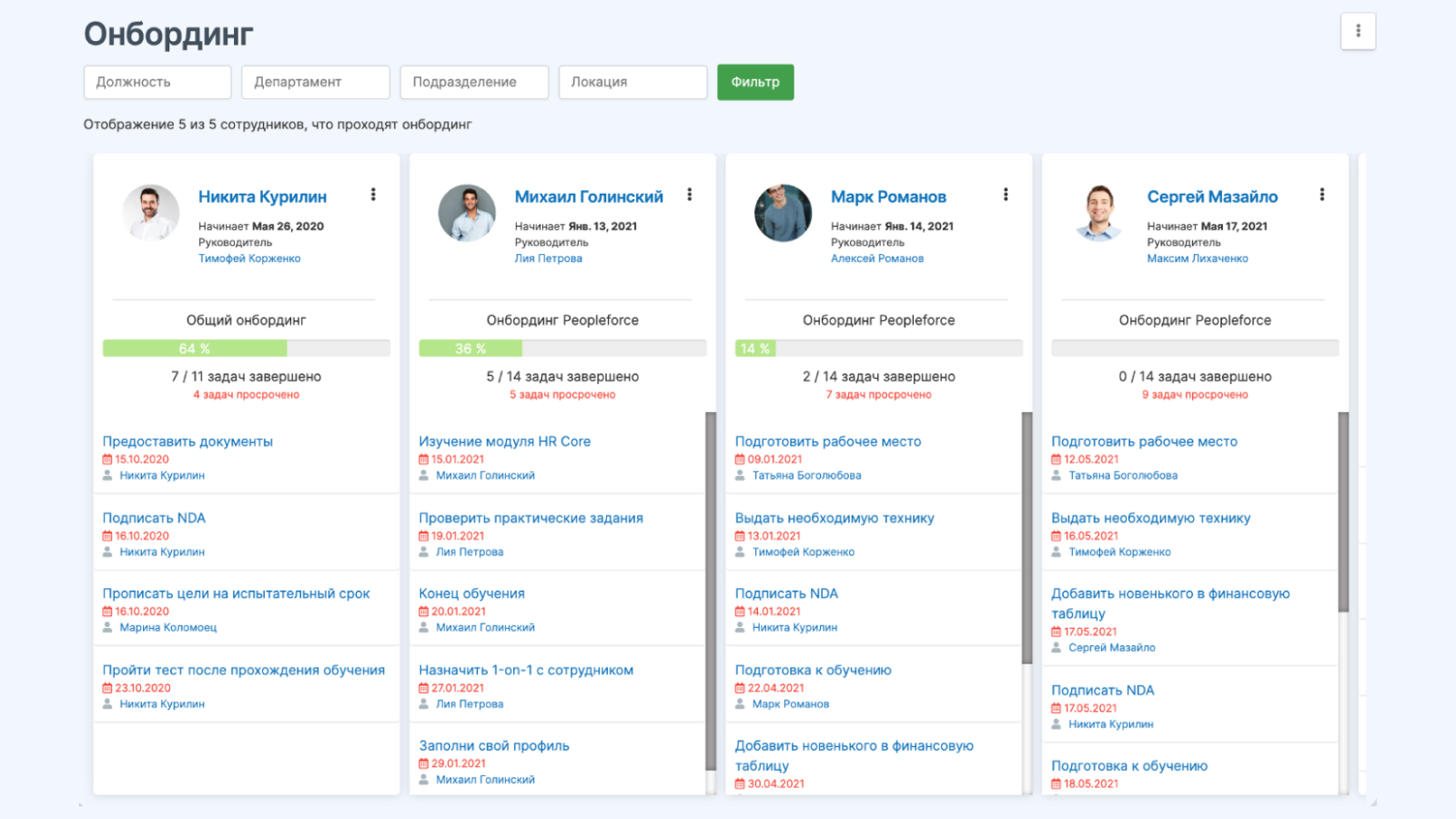Open the Подразделение filter field
The height and width of the screenshot is (819, 1456).
coord(474,82)
